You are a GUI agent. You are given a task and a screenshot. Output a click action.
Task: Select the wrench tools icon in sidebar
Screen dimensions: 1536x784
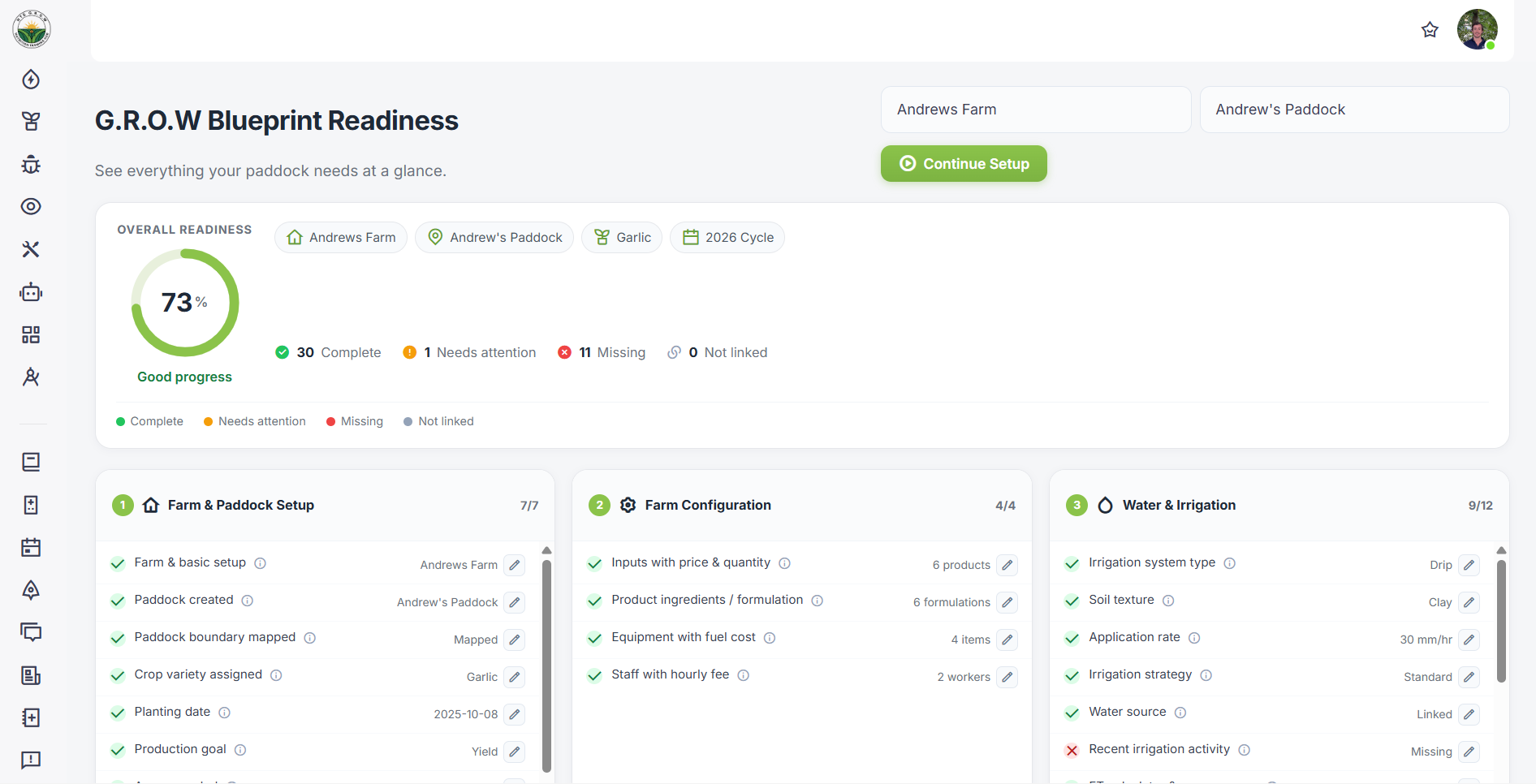coord(31,249)
